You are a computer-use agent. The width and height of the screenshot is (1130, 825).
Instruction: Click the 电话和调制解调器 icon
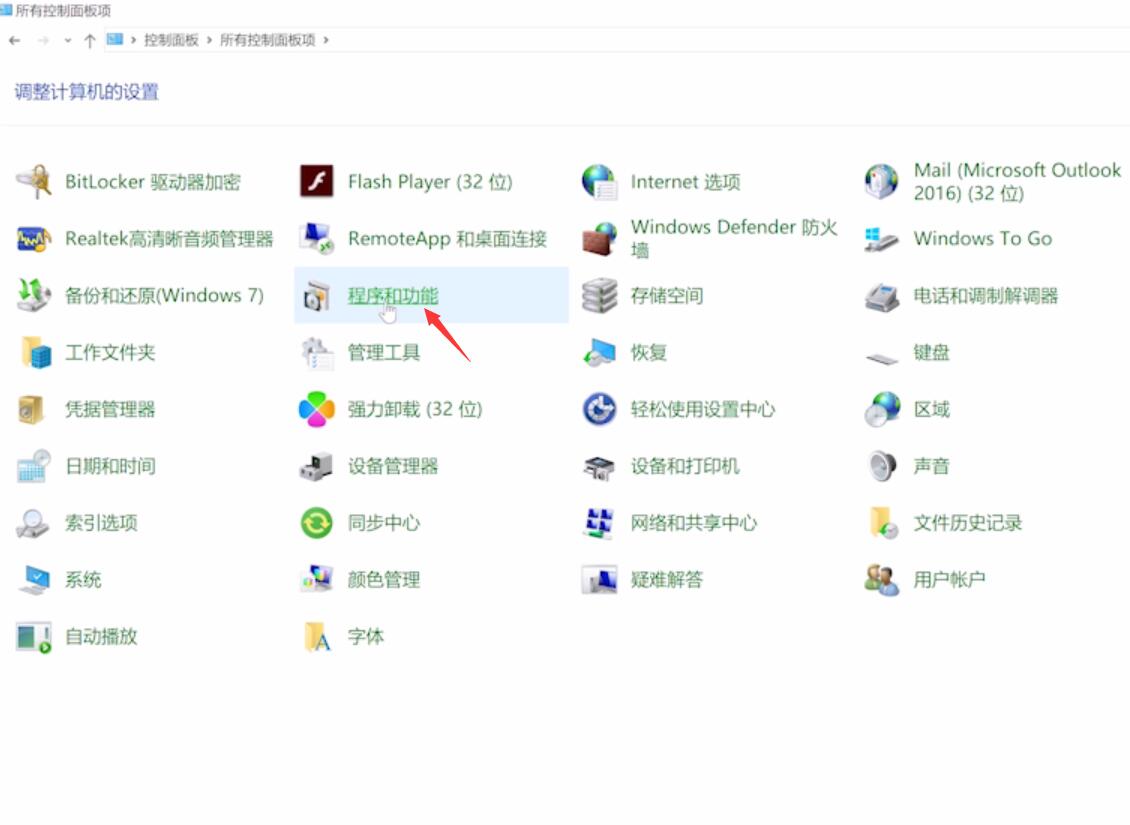881,296
